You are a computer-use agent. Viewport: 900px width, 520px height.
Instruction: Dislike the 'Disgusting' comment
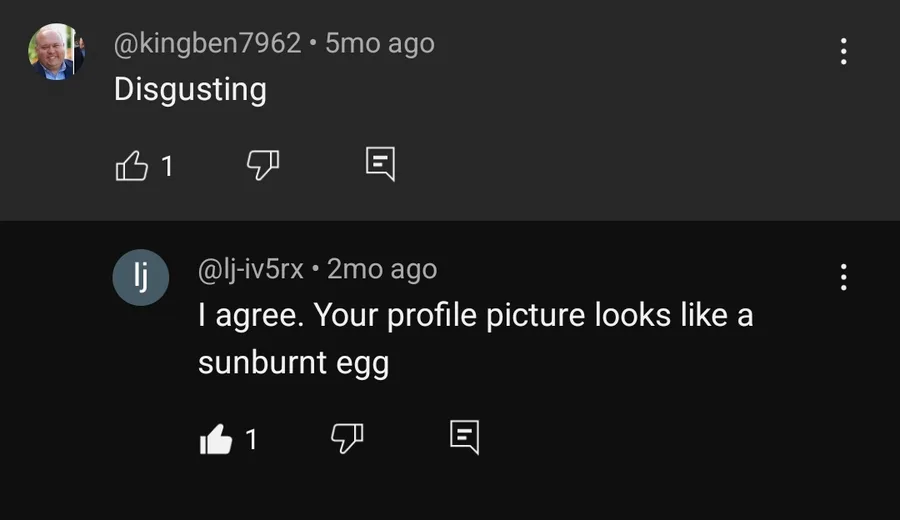(263, 165)
